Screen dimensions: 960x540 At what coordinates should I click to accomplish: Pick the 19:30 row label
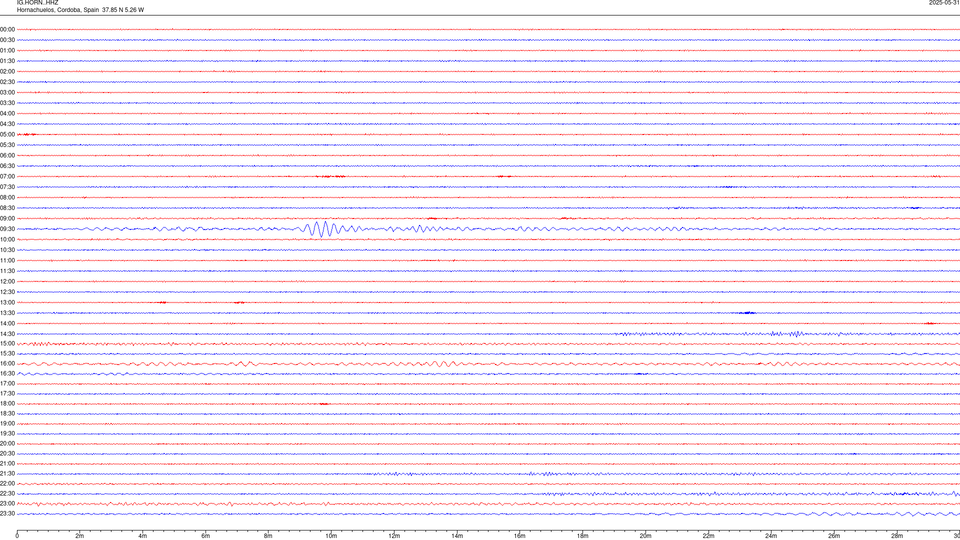point(7,433)
